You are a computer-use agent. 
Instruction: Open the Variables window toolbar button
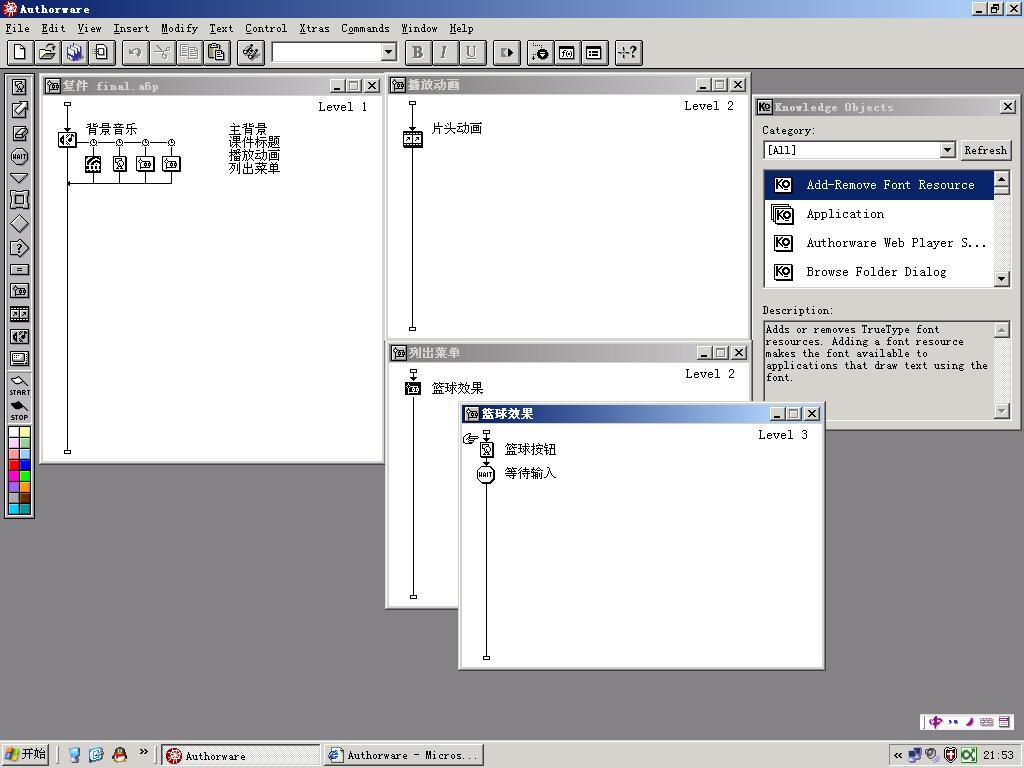click(x=594, y=52)
